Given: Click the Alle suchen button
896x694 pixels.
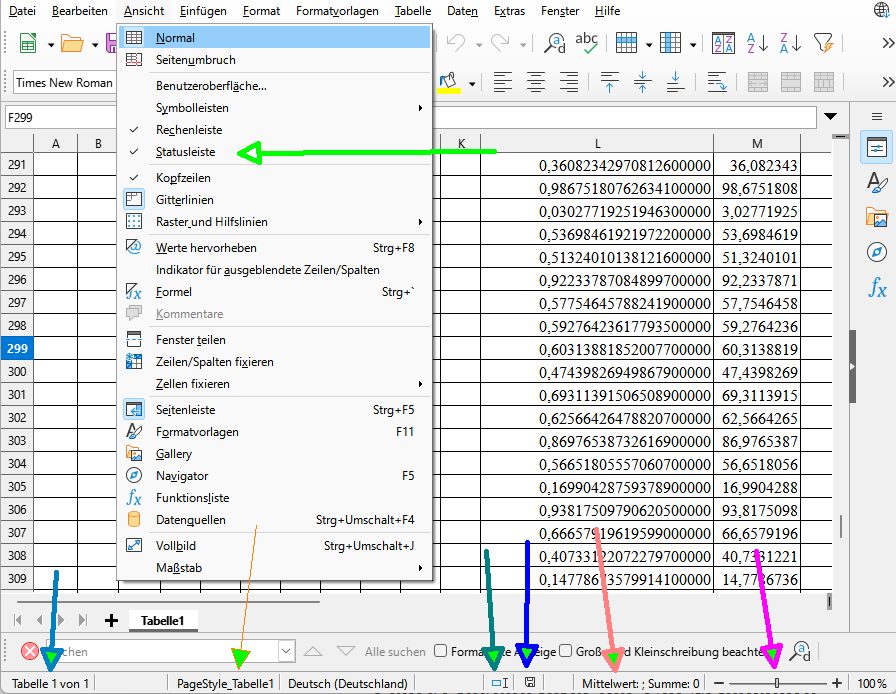Looking at the screenshot, I should (x=395, y=652).
